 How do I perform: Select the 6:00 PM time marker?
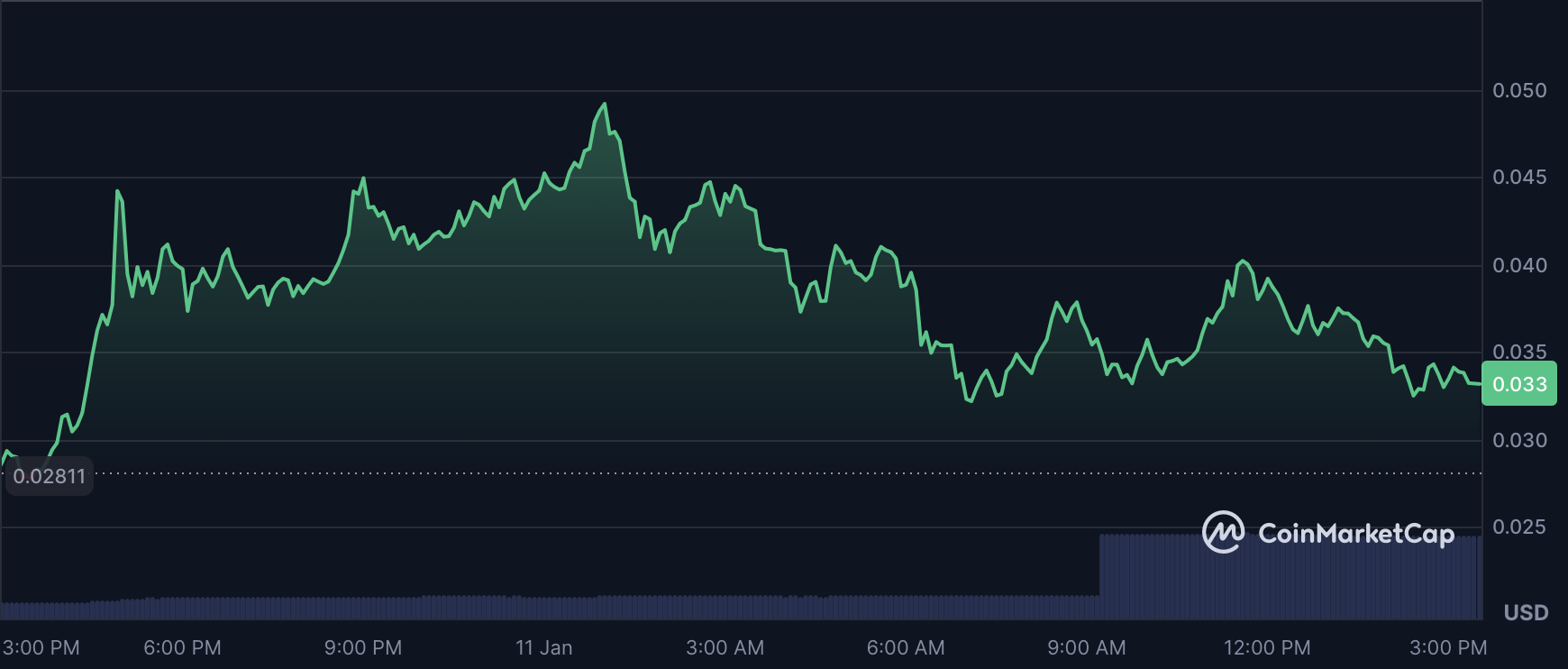[182, 647]
